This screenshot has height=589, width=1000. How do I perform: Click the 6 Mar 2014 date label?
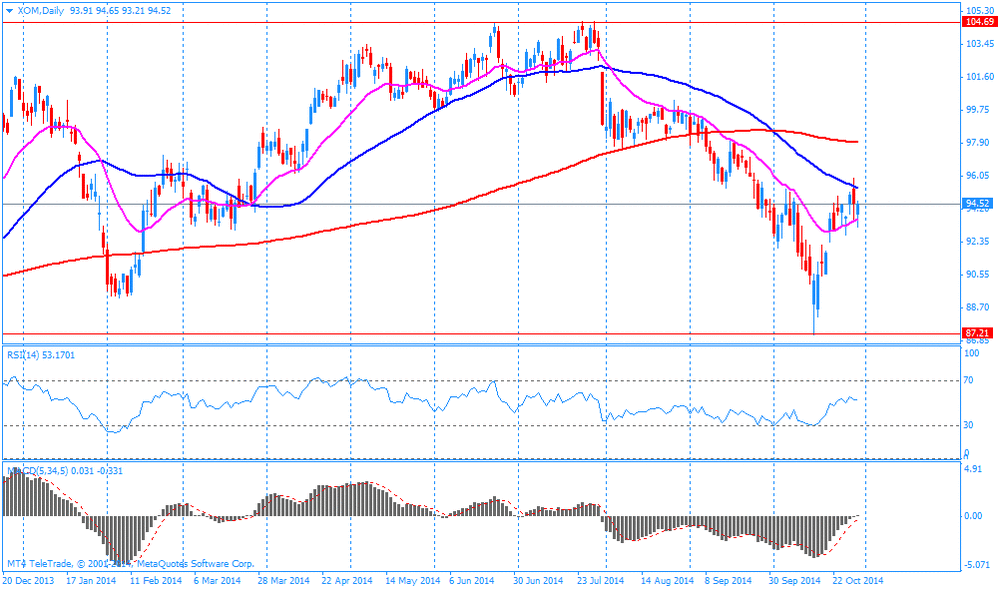[217, 581]
